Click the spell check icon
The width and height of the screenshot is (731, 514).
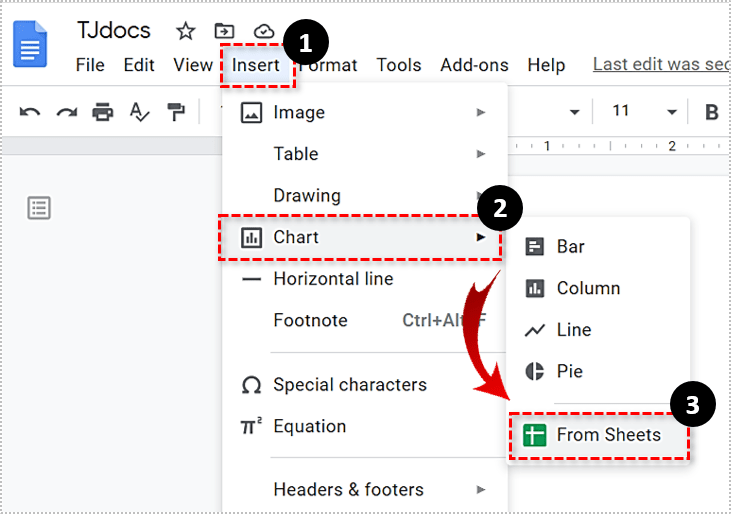(139, 112)
